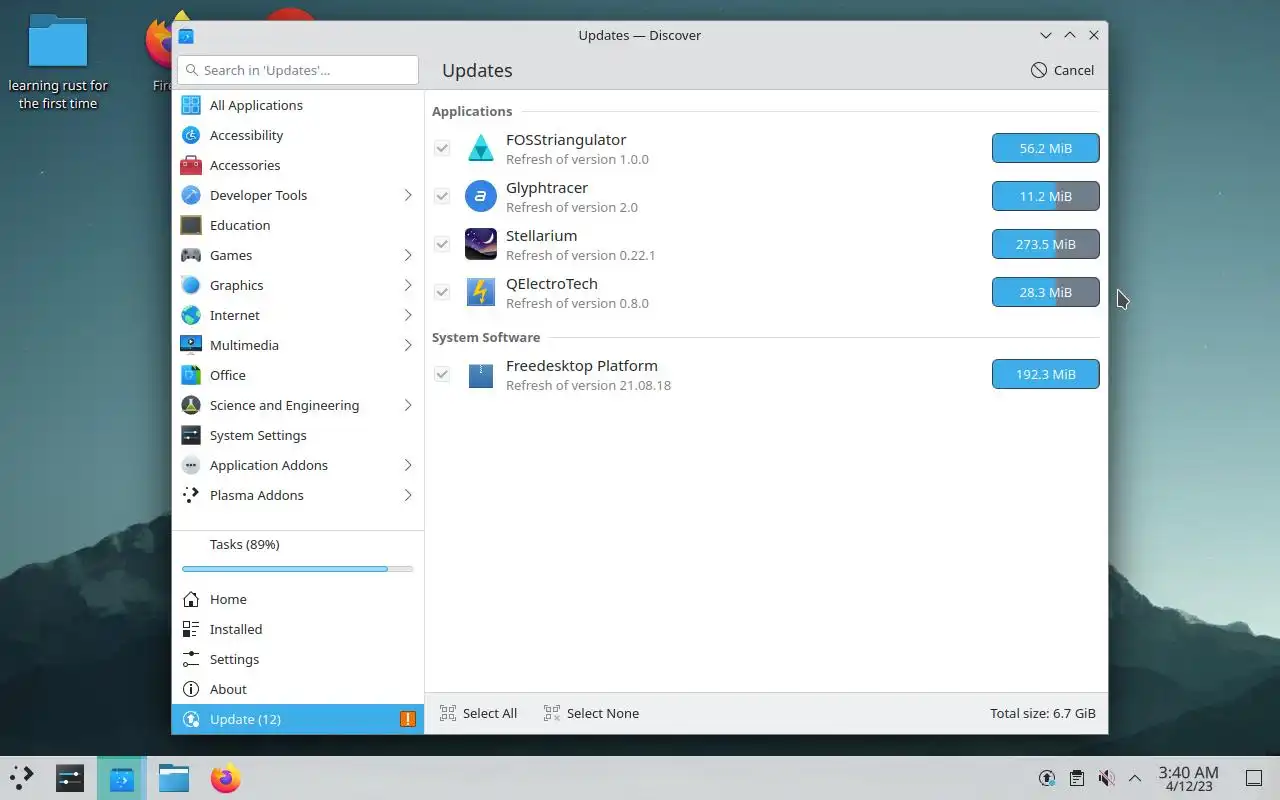This screenshot has width=1280, height=800.
Task: Click the Accessories toolbox icon
Action: 191,165
